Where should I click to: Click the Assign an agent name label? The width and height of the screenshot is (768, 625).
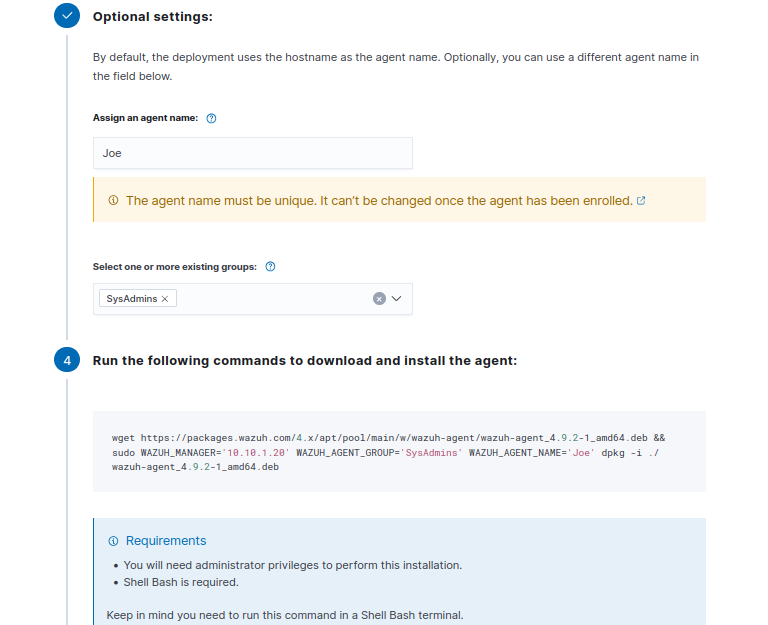click(145, 118)
